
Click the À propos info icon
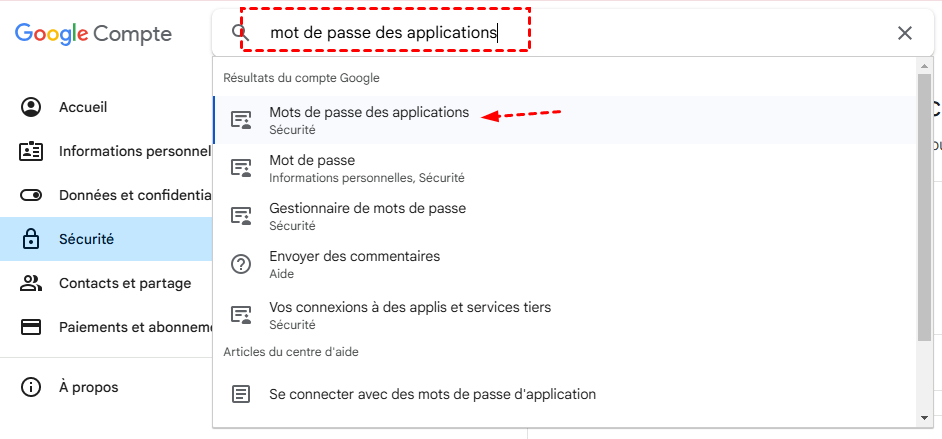(31, 387)
